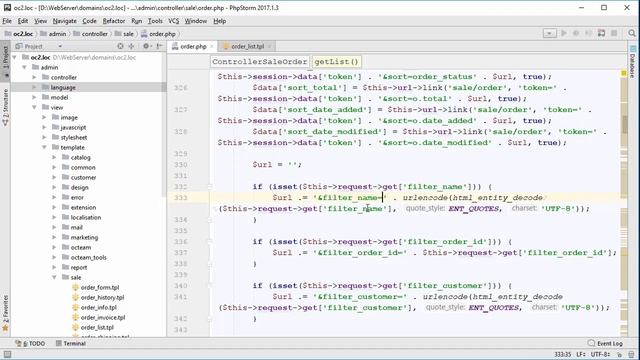Open the VCS menu
The width and height of the screenshot is (640, 360).
coord(174,21)
